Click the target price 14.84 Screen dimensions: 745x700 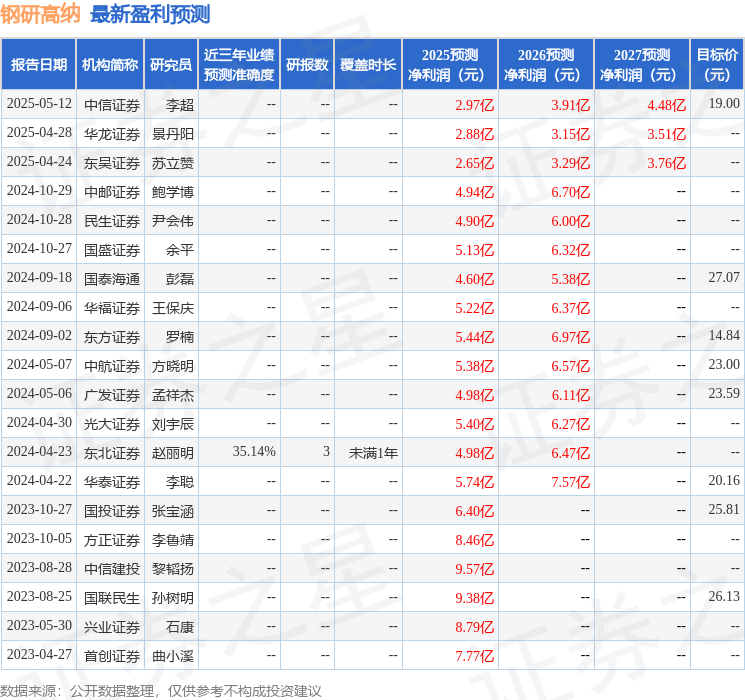pos(724,336)
